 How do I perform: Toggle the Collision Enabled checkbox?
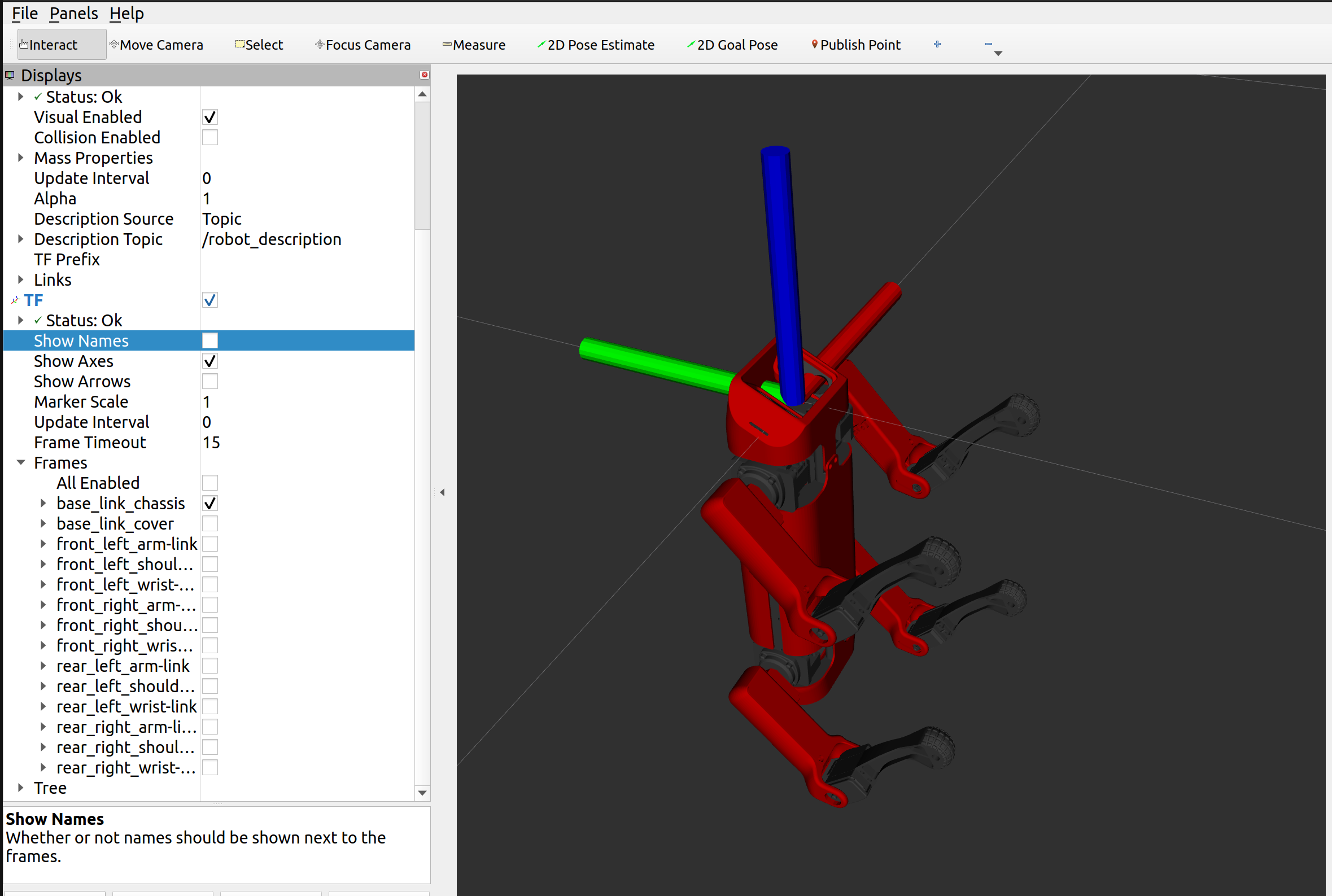210,137
